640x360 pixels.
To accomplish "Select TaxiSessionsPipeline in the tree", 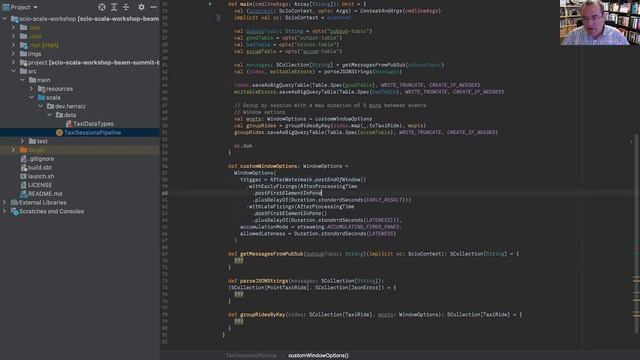I will (93, 132).
